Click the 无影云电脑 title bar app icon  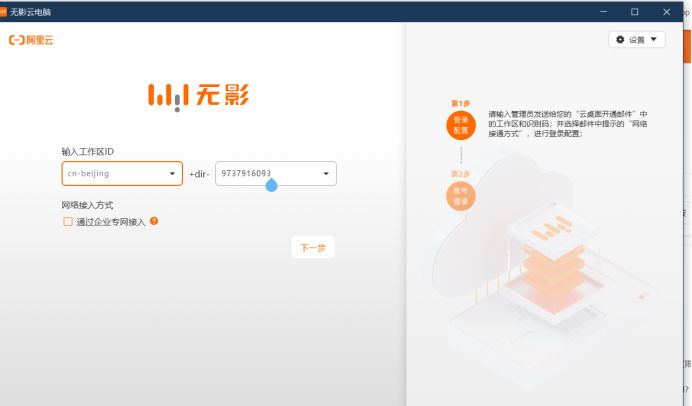point(3,12)
